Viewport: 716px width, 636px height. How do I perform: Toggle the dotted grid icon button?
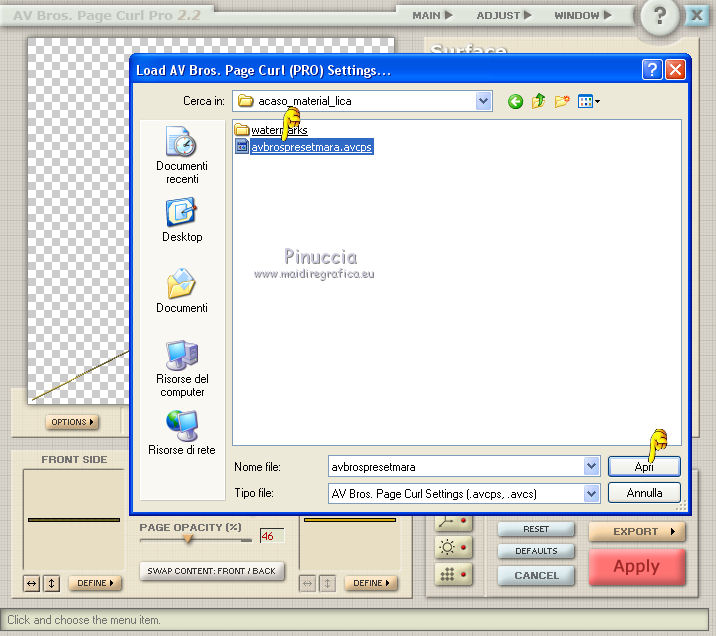(453, 574)
